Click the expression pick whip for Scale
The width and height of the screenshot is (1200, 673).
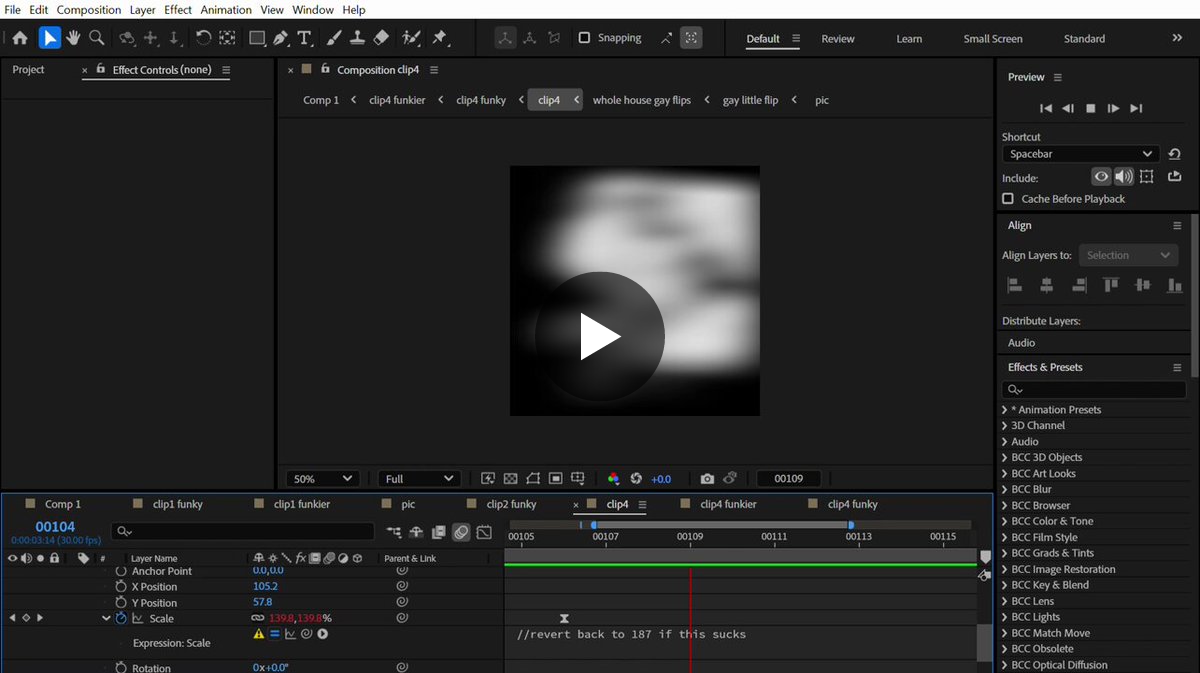coord(307,634)
